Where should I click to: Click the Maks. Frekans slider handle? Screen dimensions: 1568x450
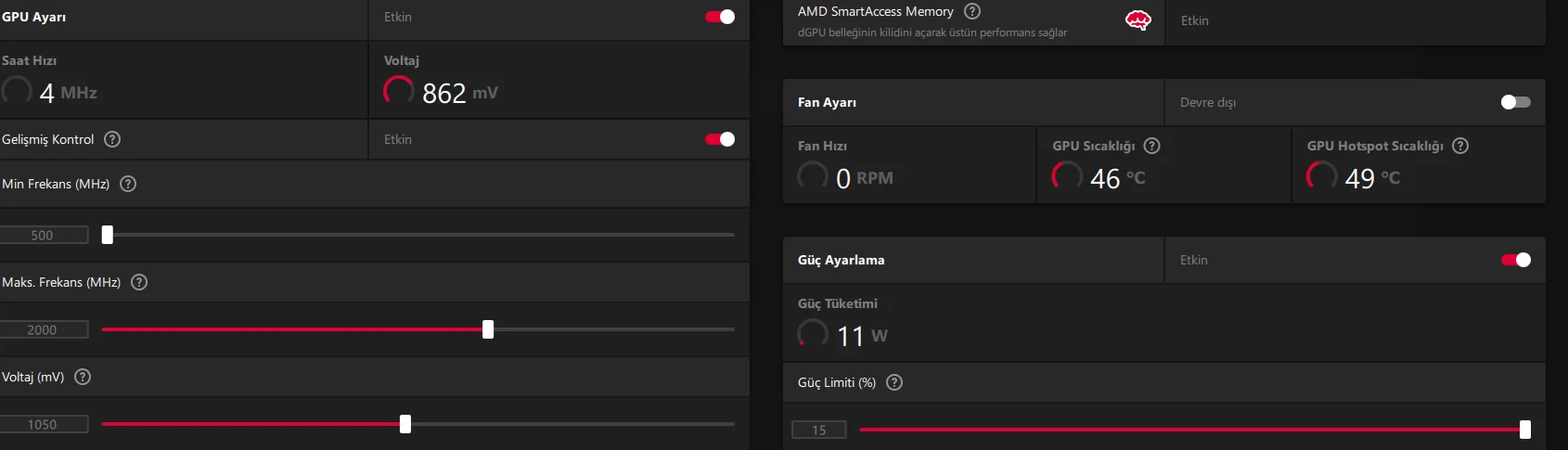(488, 329)
